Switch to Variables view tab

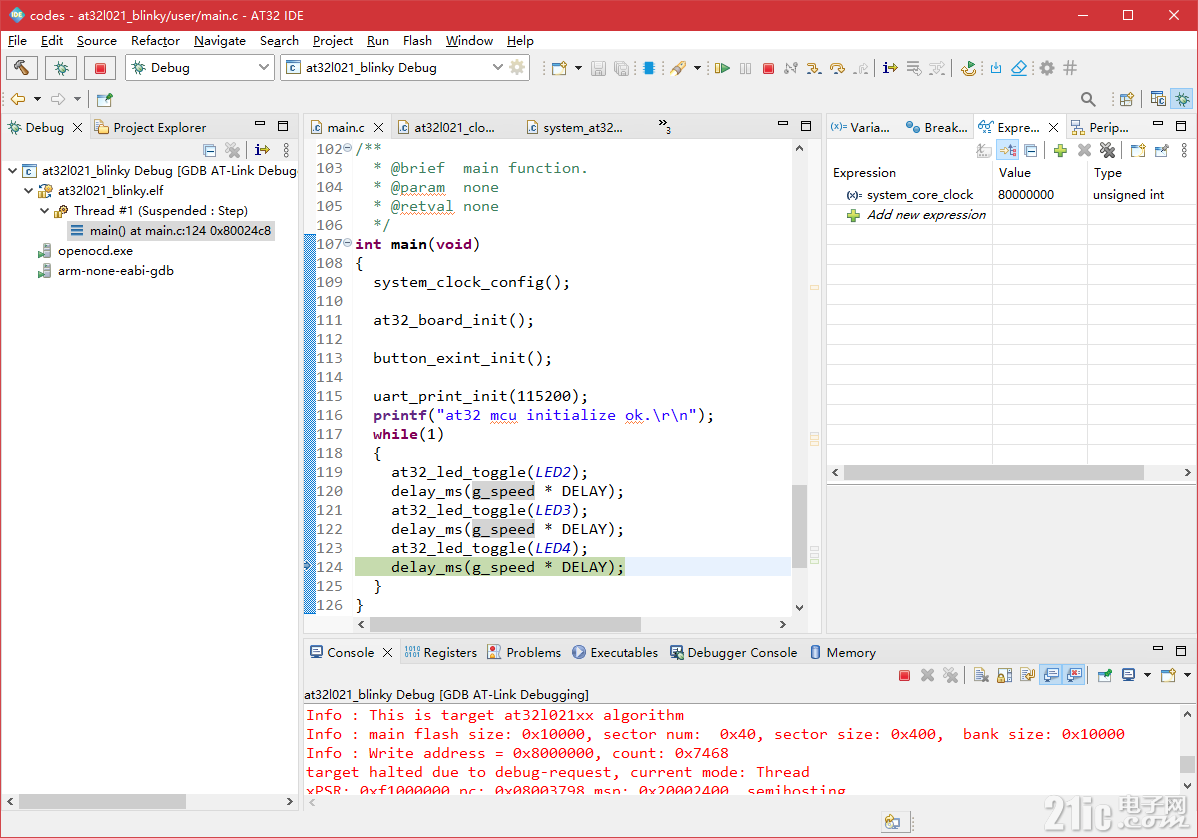pyautogui.click(x=861, y=128)
